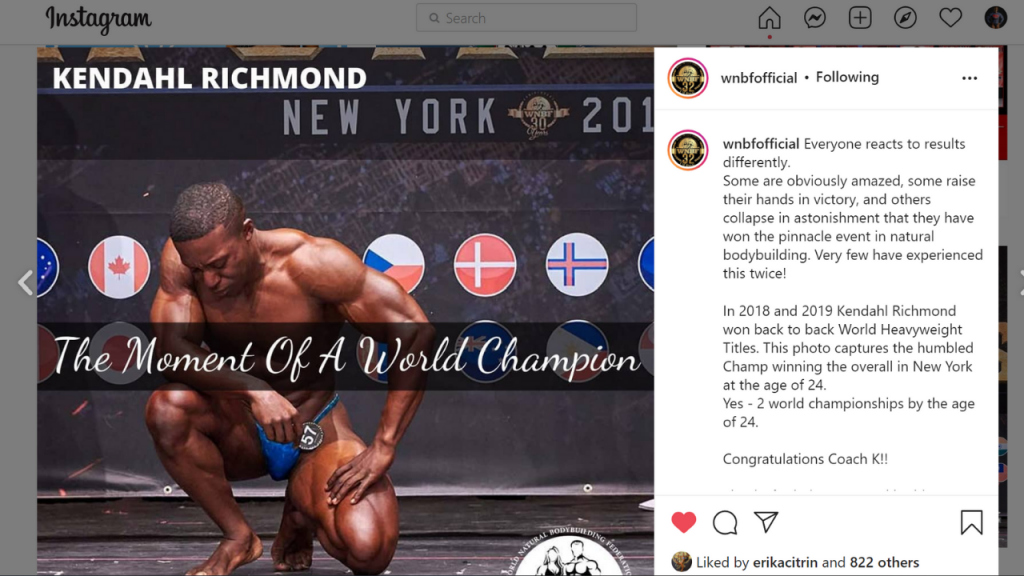Viewport: 1024px width, 576px height.
Task: Save the post with bookmark icon
Action: [971, 522]
